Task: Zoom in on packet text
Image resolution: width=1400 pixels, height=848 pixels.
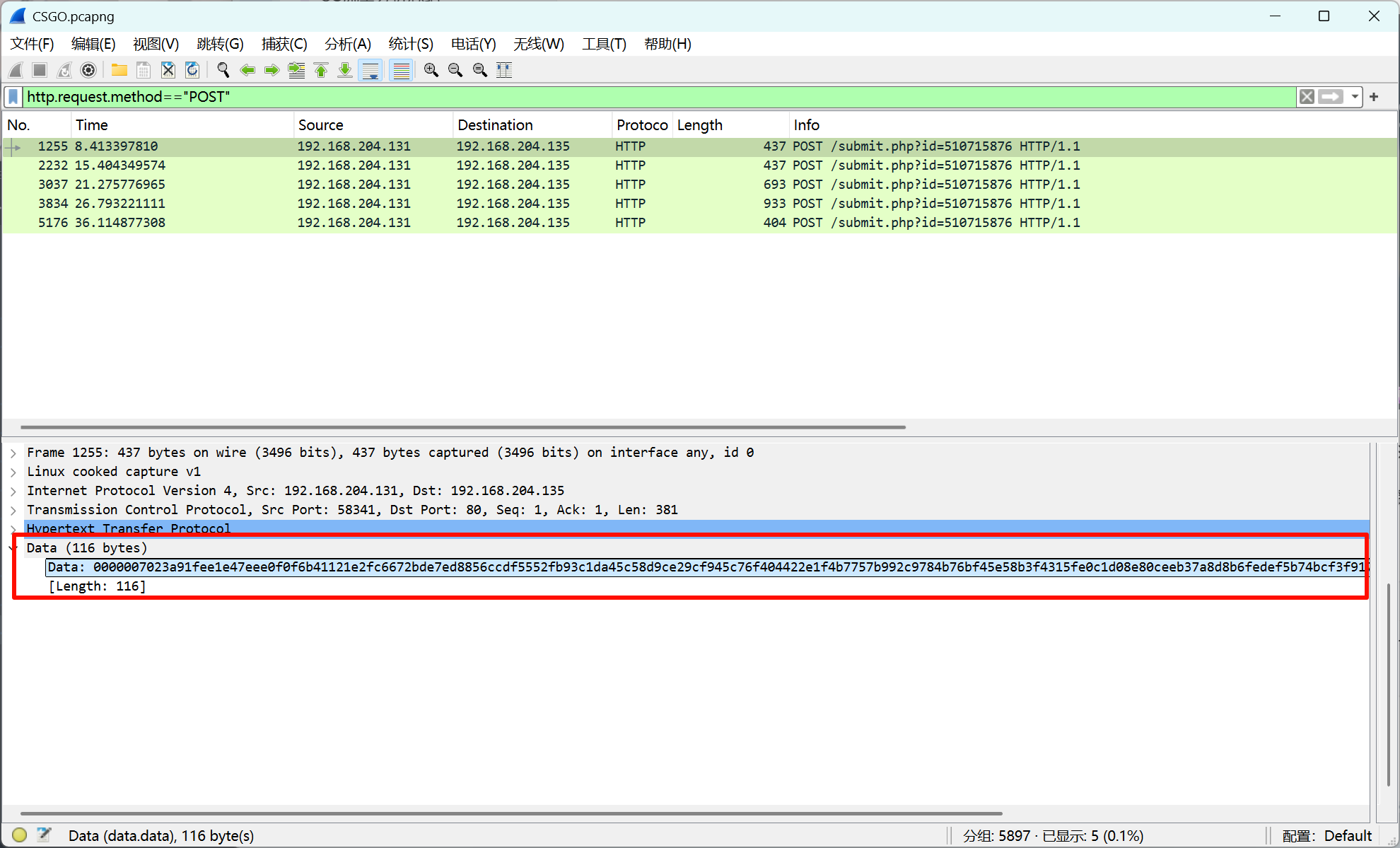Action: coord(431,70)
